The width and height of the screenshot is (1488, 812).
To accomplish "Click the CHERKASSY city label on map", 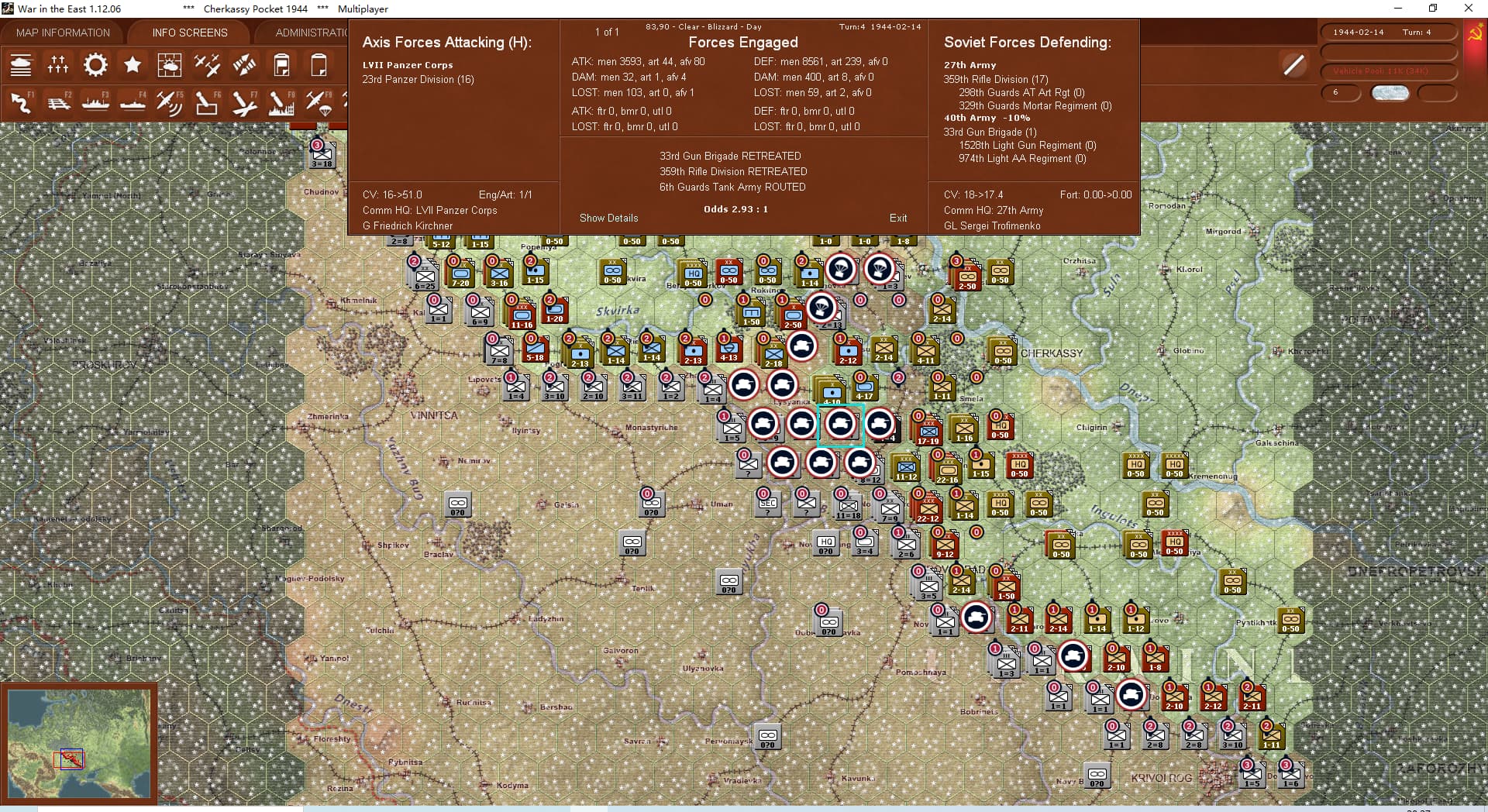I will coord(1051,353).
